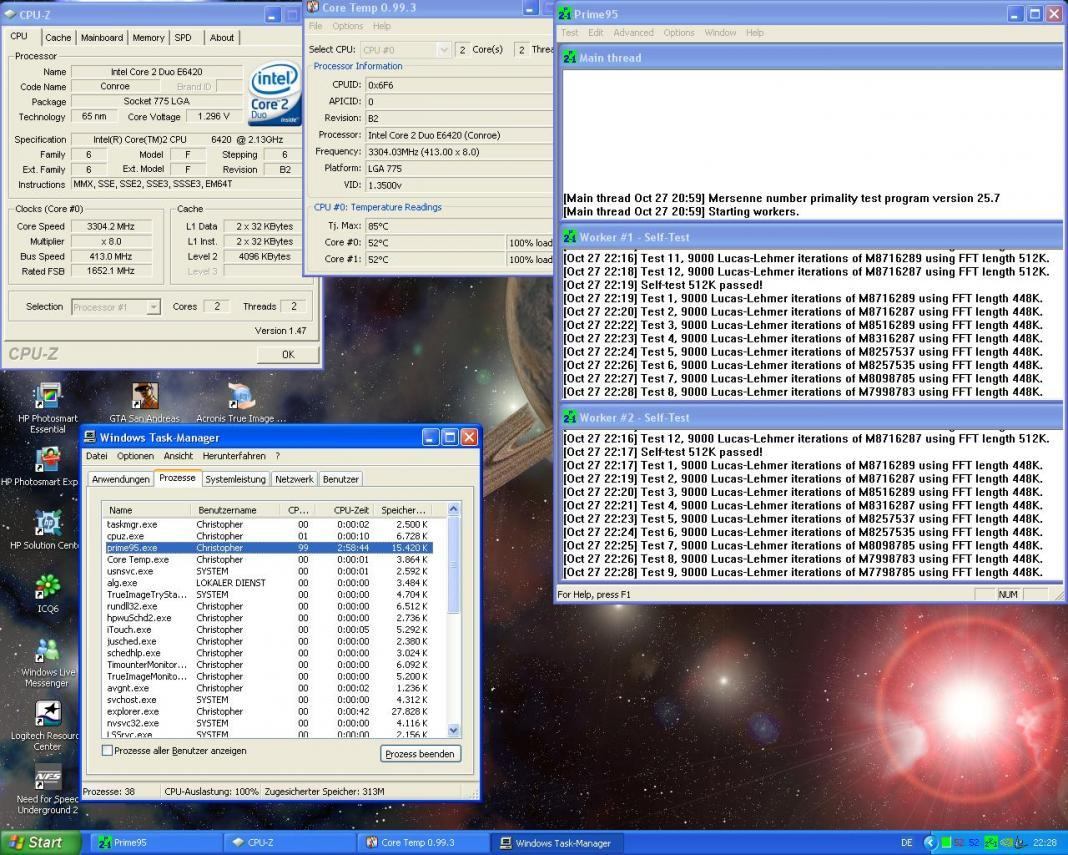The image size is (1068, 855).
Task: Switch to Memory tab in CPU-Z
Action: click(x=148, y=37)
